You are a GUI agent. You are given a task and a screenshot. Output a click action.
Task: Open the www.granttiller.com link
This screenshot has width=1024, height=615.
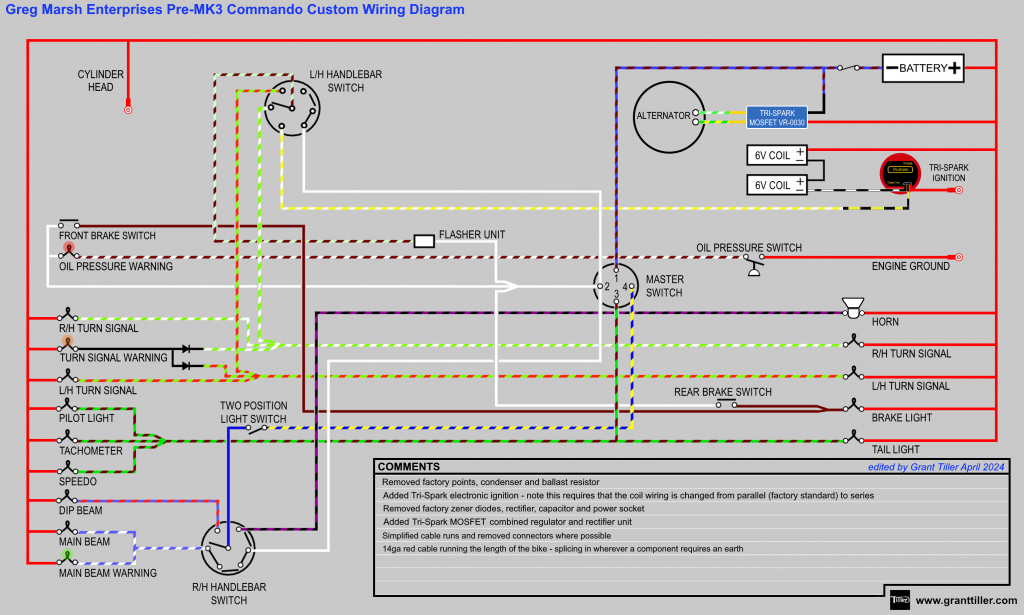pos(966,601)
